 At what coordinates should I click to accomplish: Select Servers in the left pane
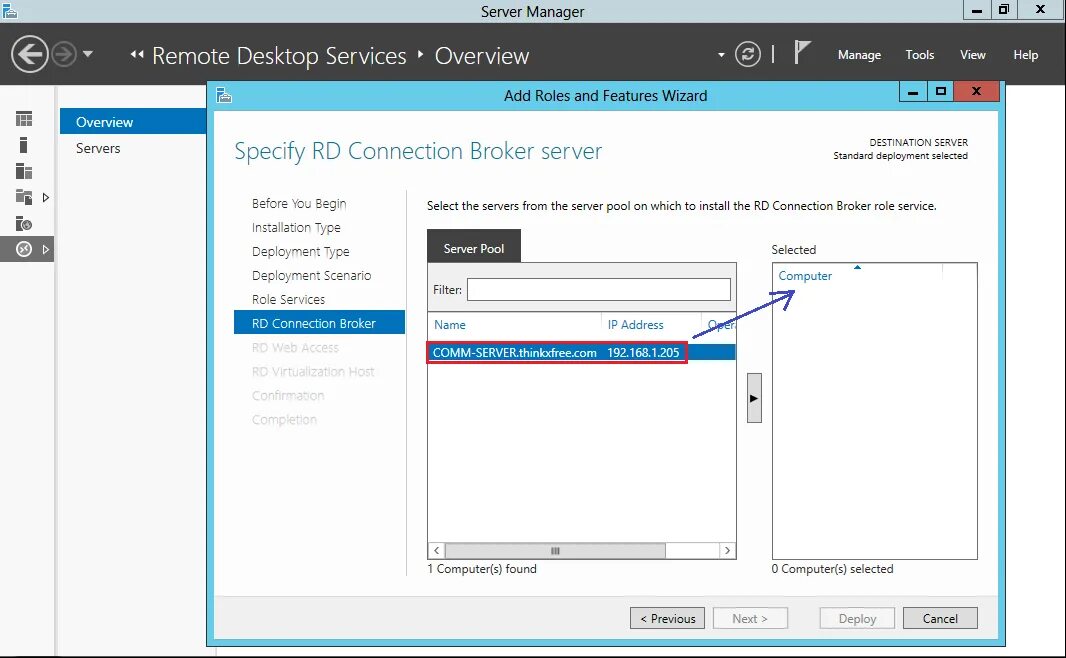(x=98, y=148)
